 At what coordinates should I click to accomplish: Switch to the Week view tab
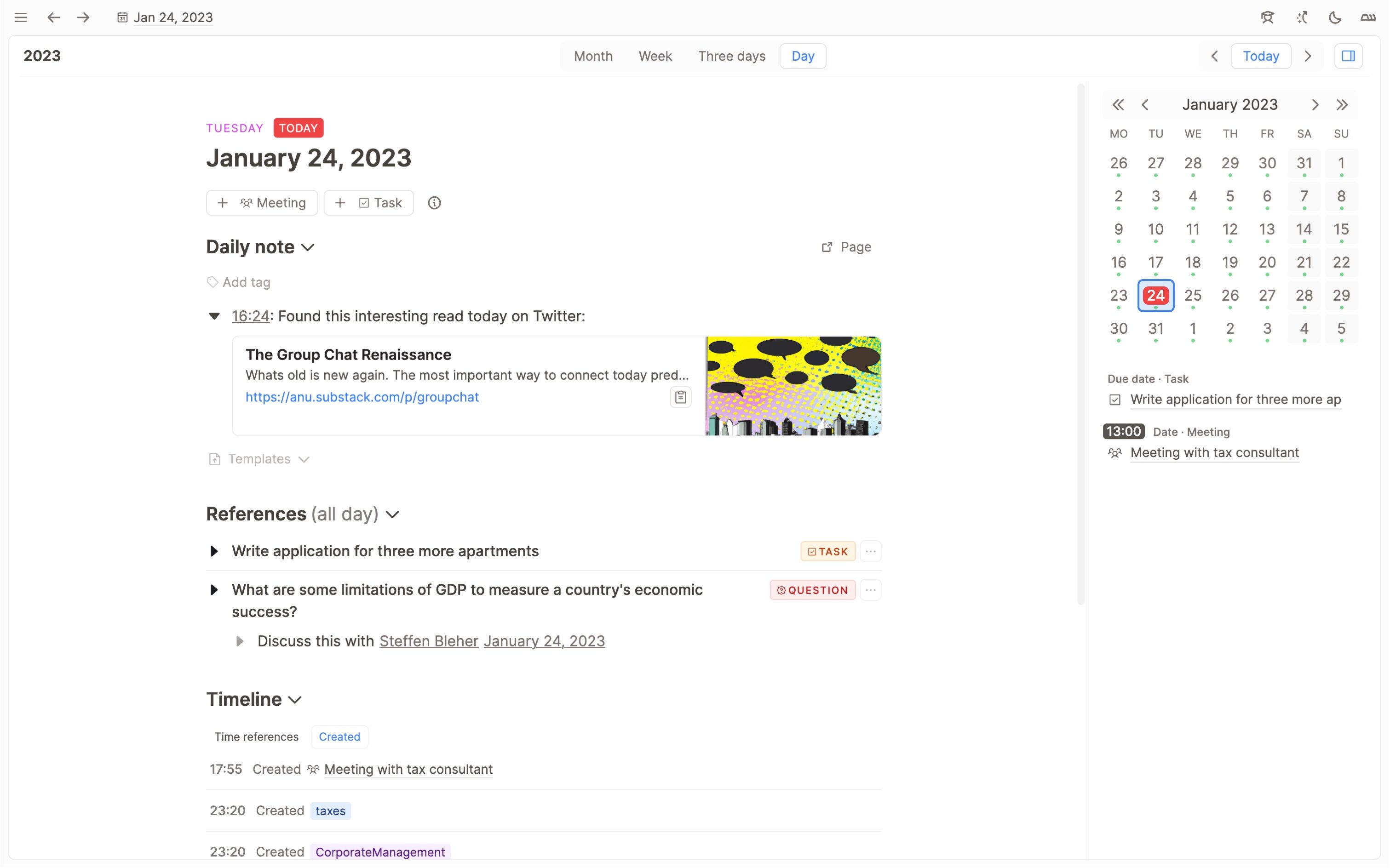point(655,56)
